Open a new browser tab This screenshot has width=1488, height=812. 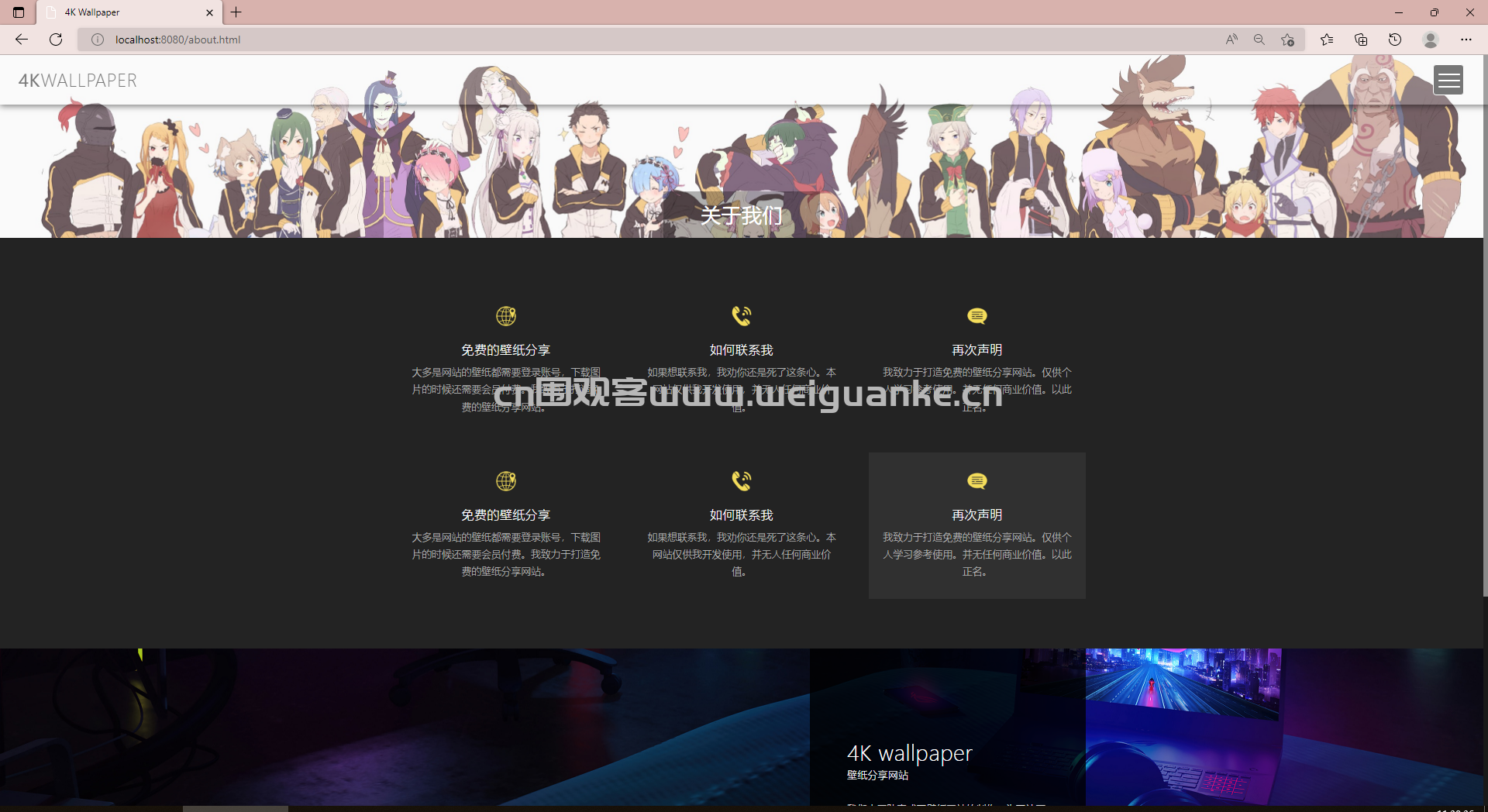point(236,12)
